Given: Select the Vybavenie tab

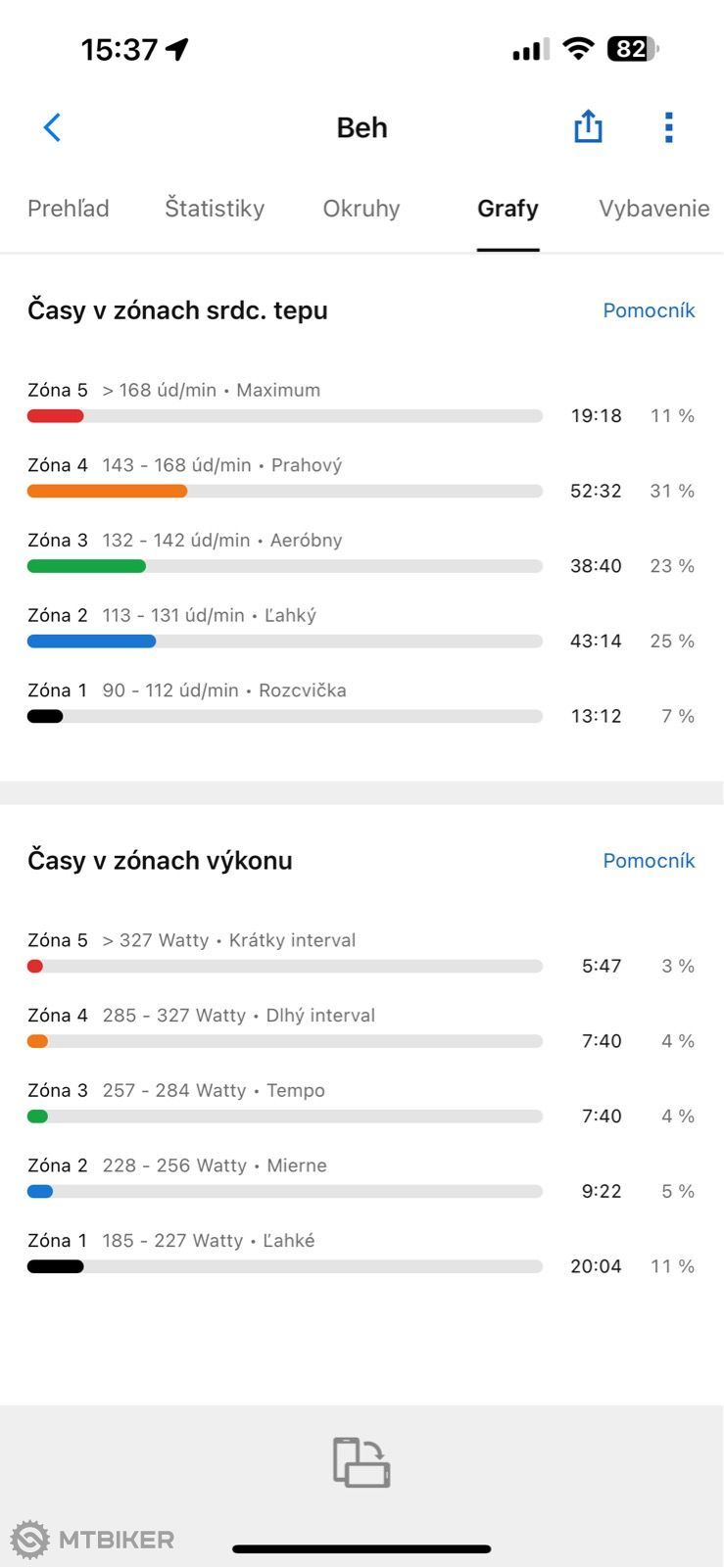Looking at the screenshot, I should pyautogui.click(x=654, y=209).
